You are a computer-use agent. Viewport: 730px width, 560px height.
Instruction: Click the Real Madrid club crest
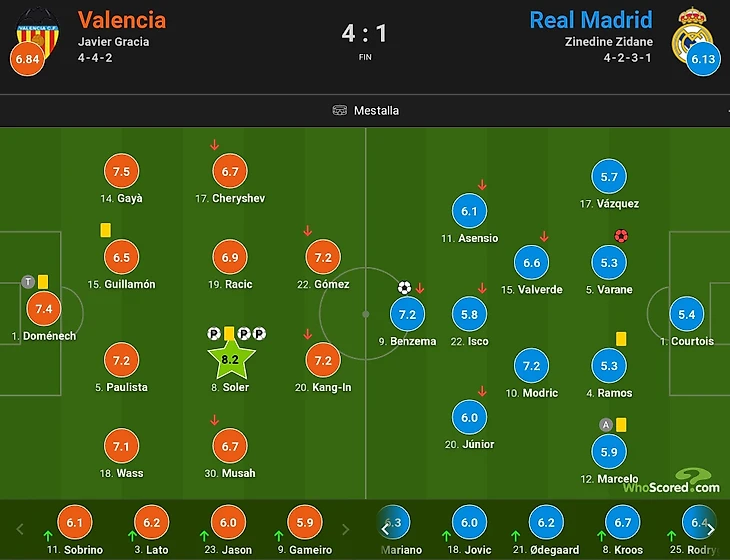pos(693,34)
